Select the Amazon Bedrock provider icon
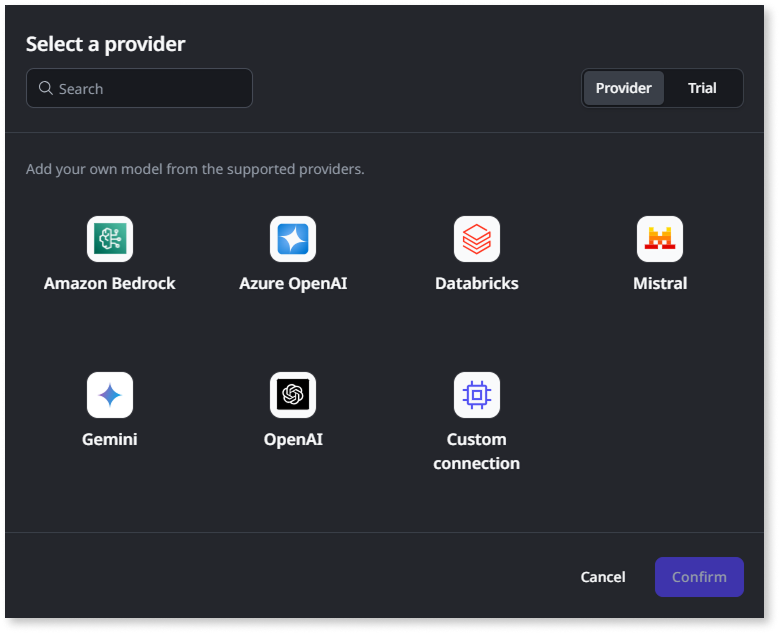779x633 pixels. [x=110, y=239]
